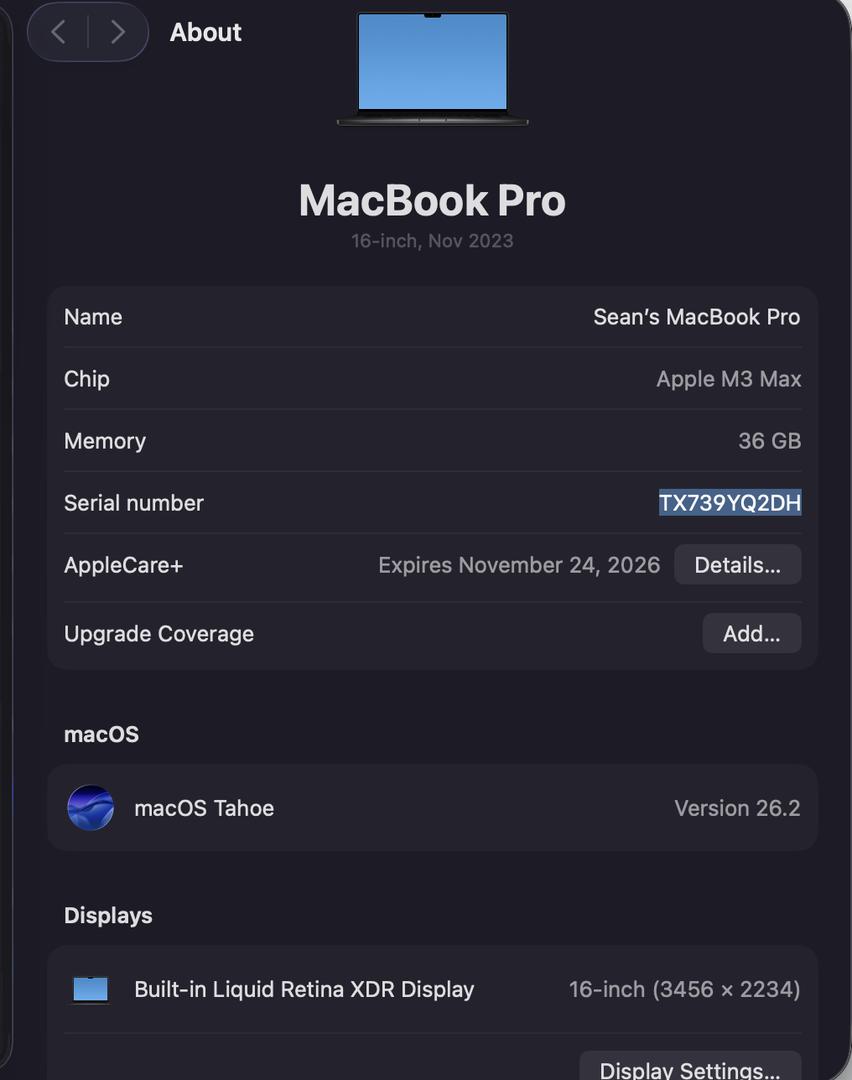The width and height of the screenshot is (852, 1080).
Task: Click the macOS Tahoe label
Action: (204, 808)
